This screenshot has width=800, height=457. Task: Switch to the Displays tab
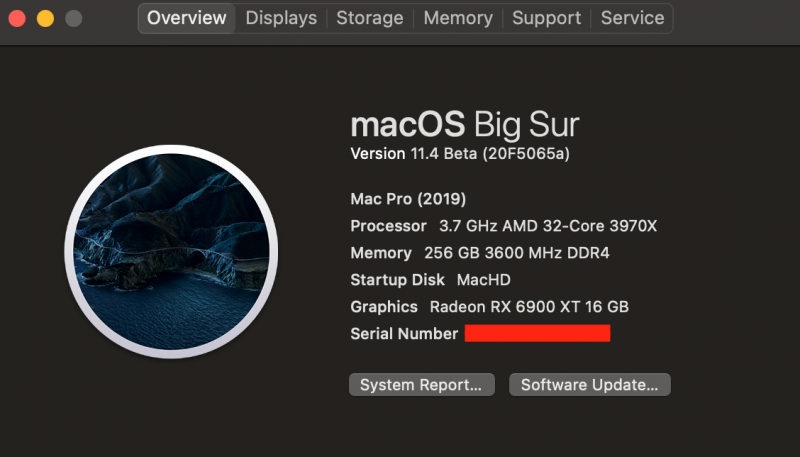tap(281, 18)
